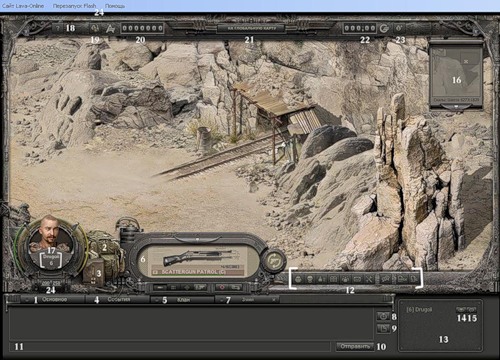
Task: Click the second fire mode button under the weapon
Action: click(x=173, y=287)
